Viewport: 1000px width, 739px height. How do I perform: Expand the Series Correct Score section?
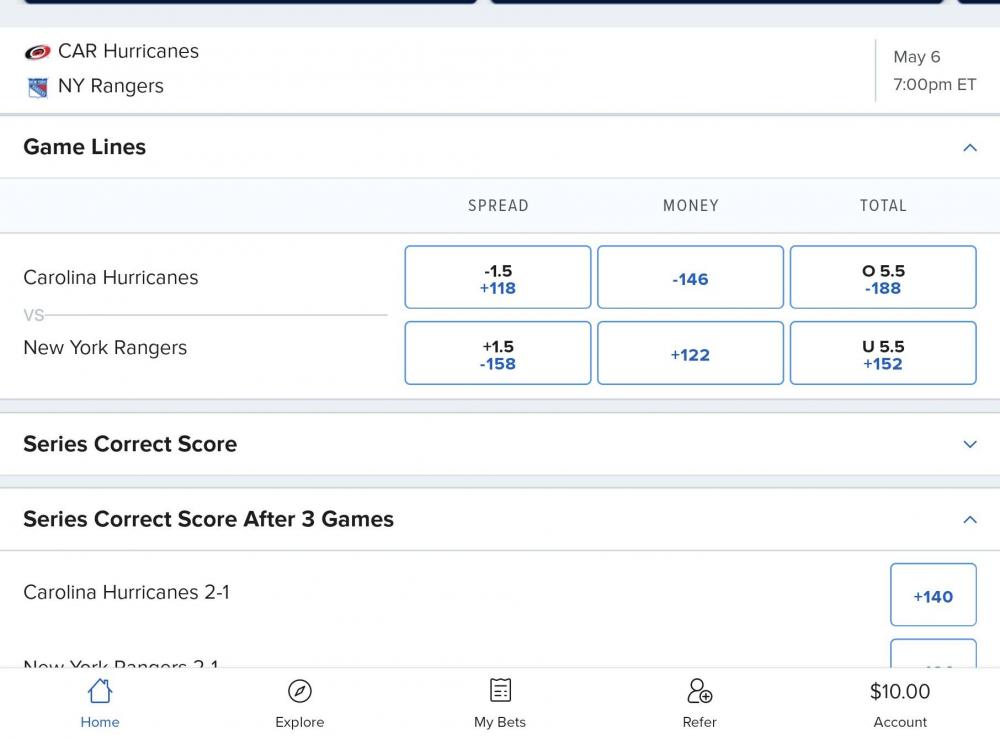coord(969,444)
